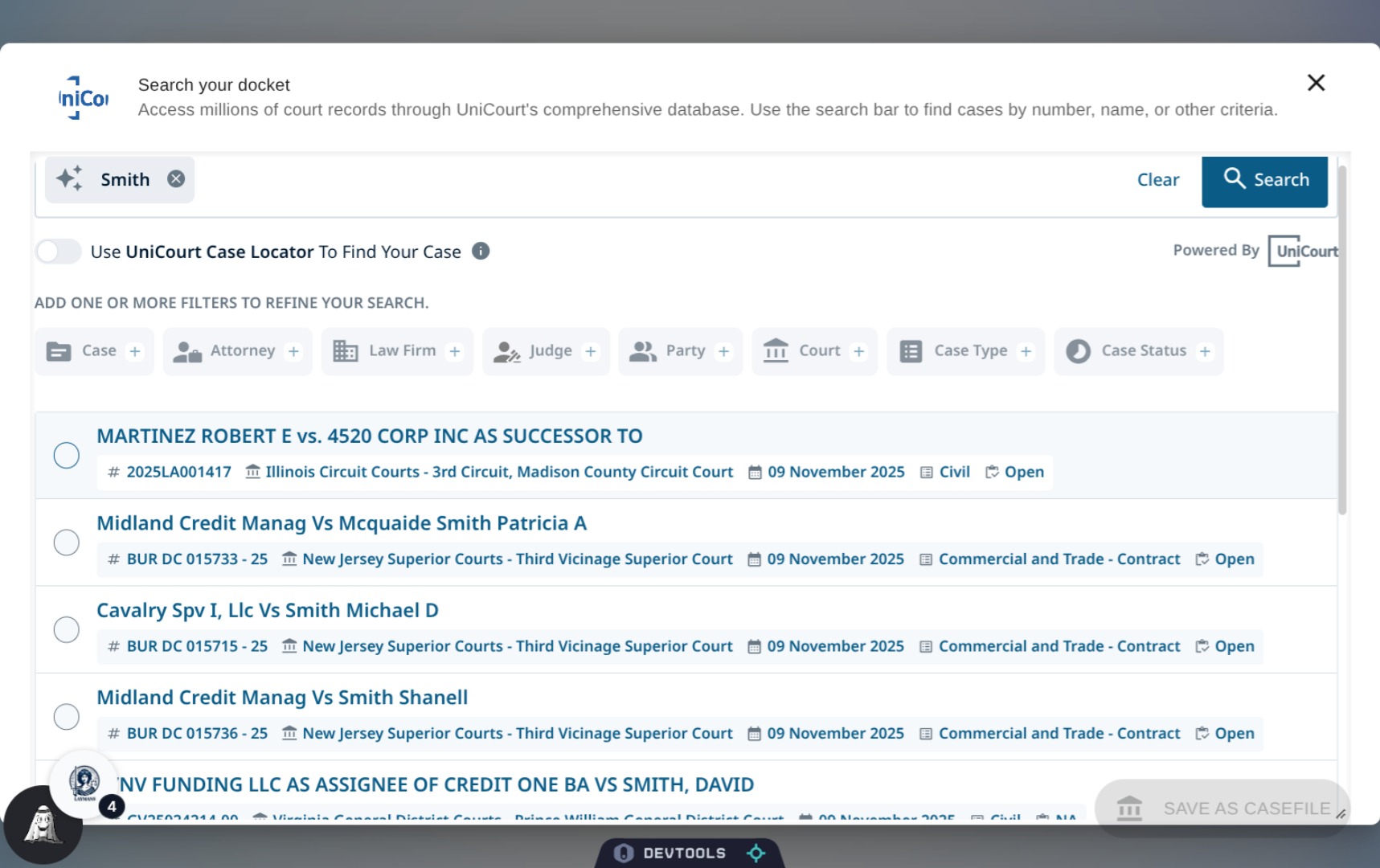Click the Party filter people icon

click(643, 351)
